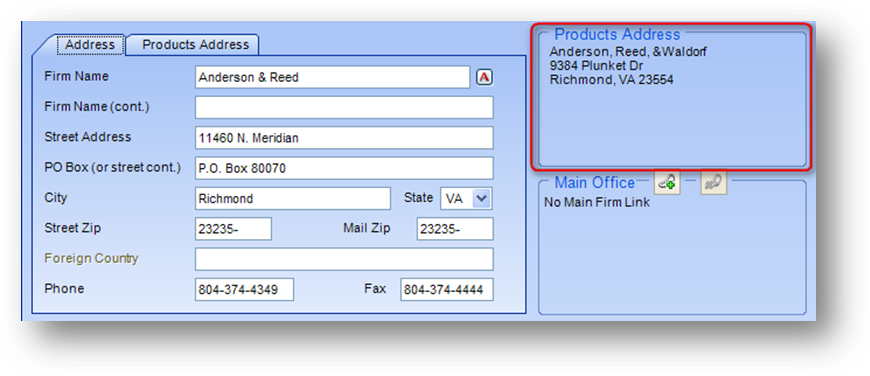The width and height of the screenshot is (870, 376).
Task: Open the State dropdown showing VA
Action: coord(466,199)
